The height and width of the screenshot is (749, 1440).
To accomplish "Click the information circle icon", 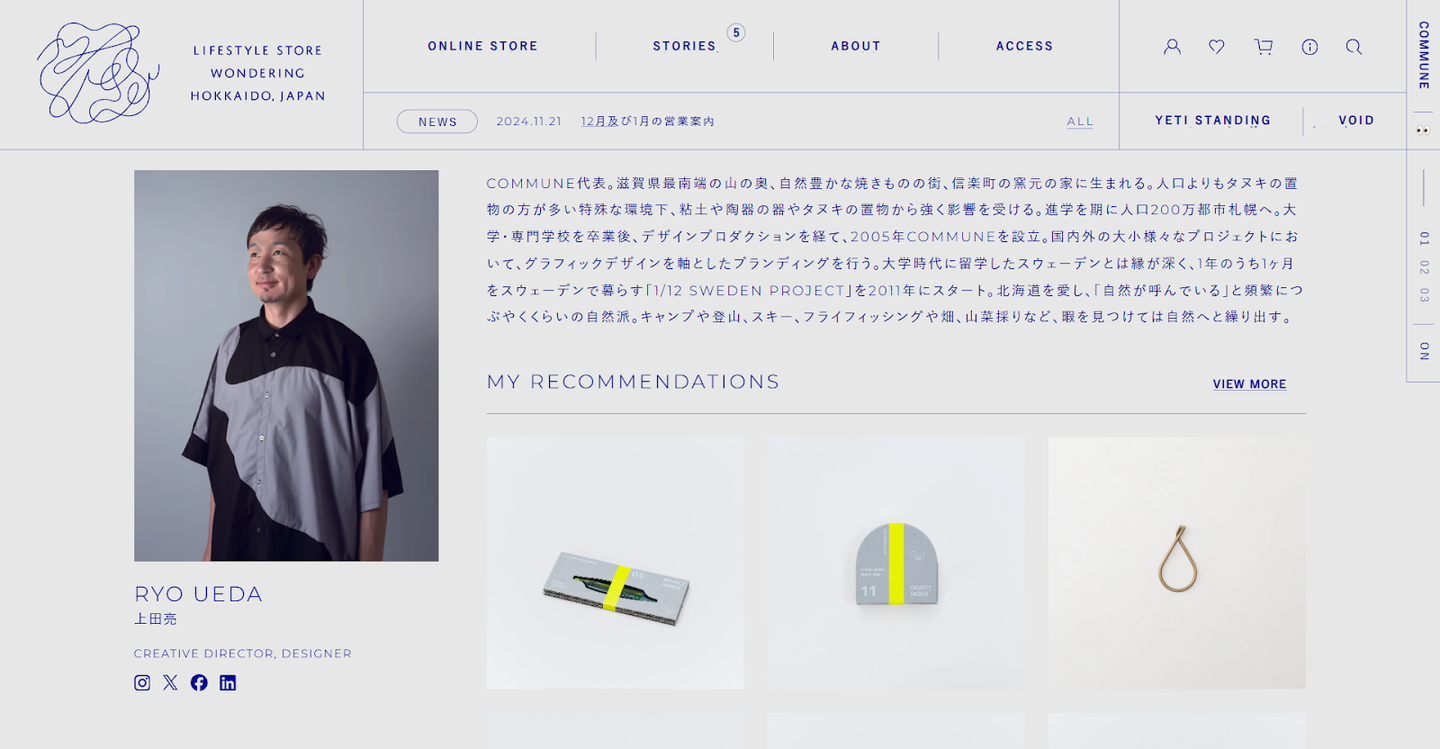I will pyautogui.click(x=1310, y=47).
